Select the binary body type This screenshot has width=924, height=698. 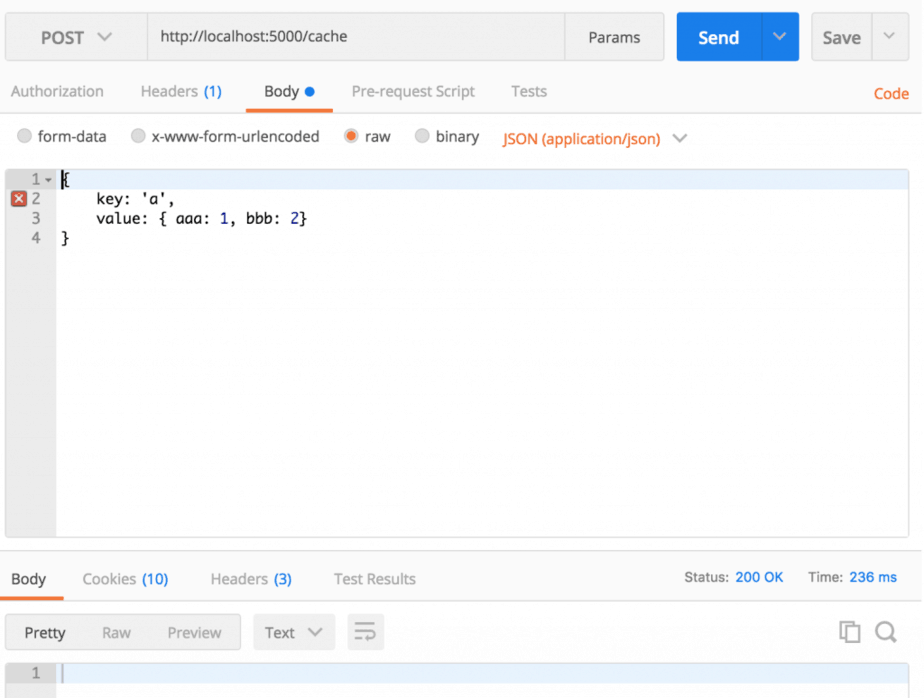422,137
